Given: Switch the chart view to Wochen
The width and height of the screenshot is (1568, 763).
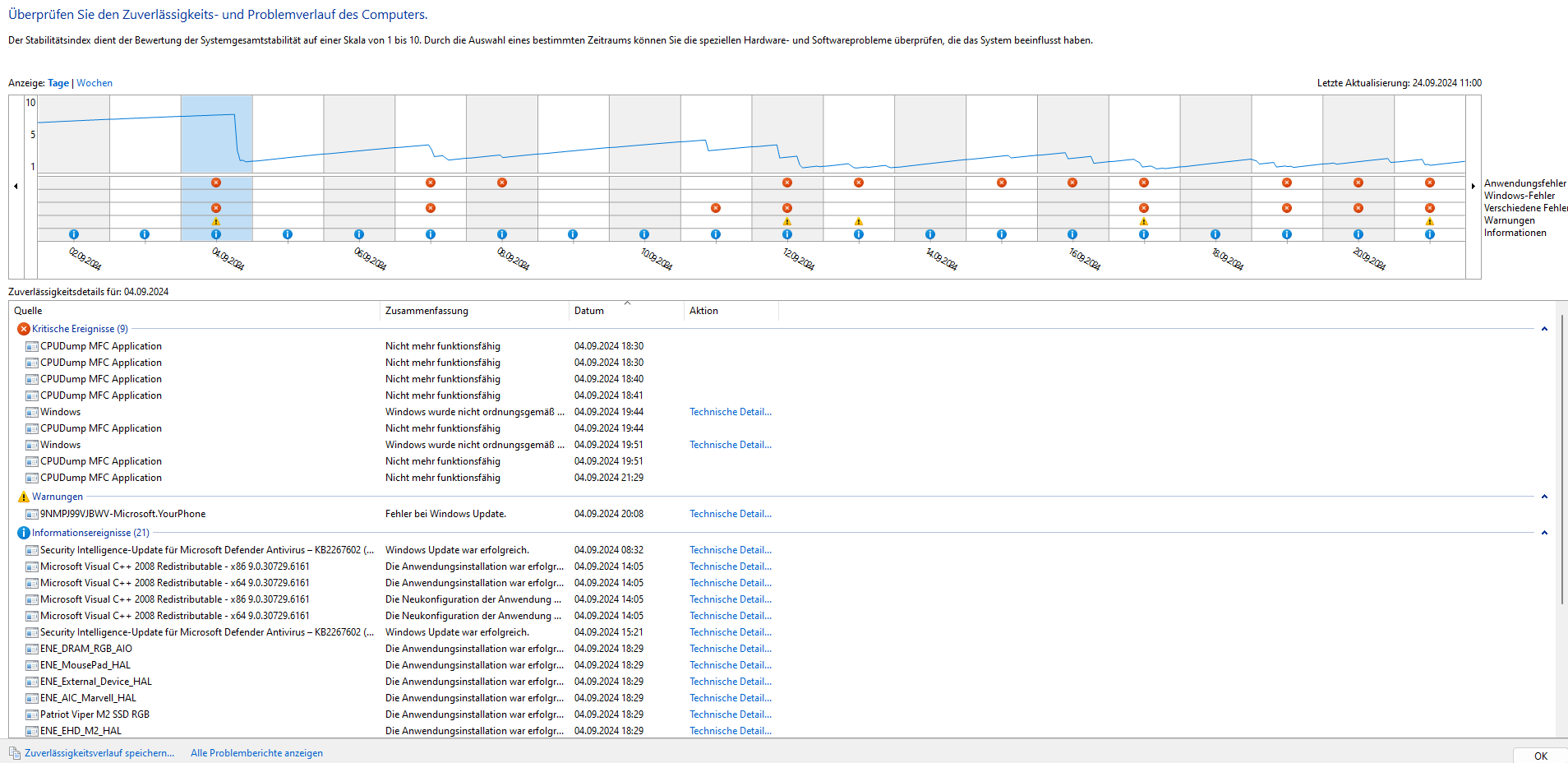Looking at the screenshot, I should coord(95,83).
